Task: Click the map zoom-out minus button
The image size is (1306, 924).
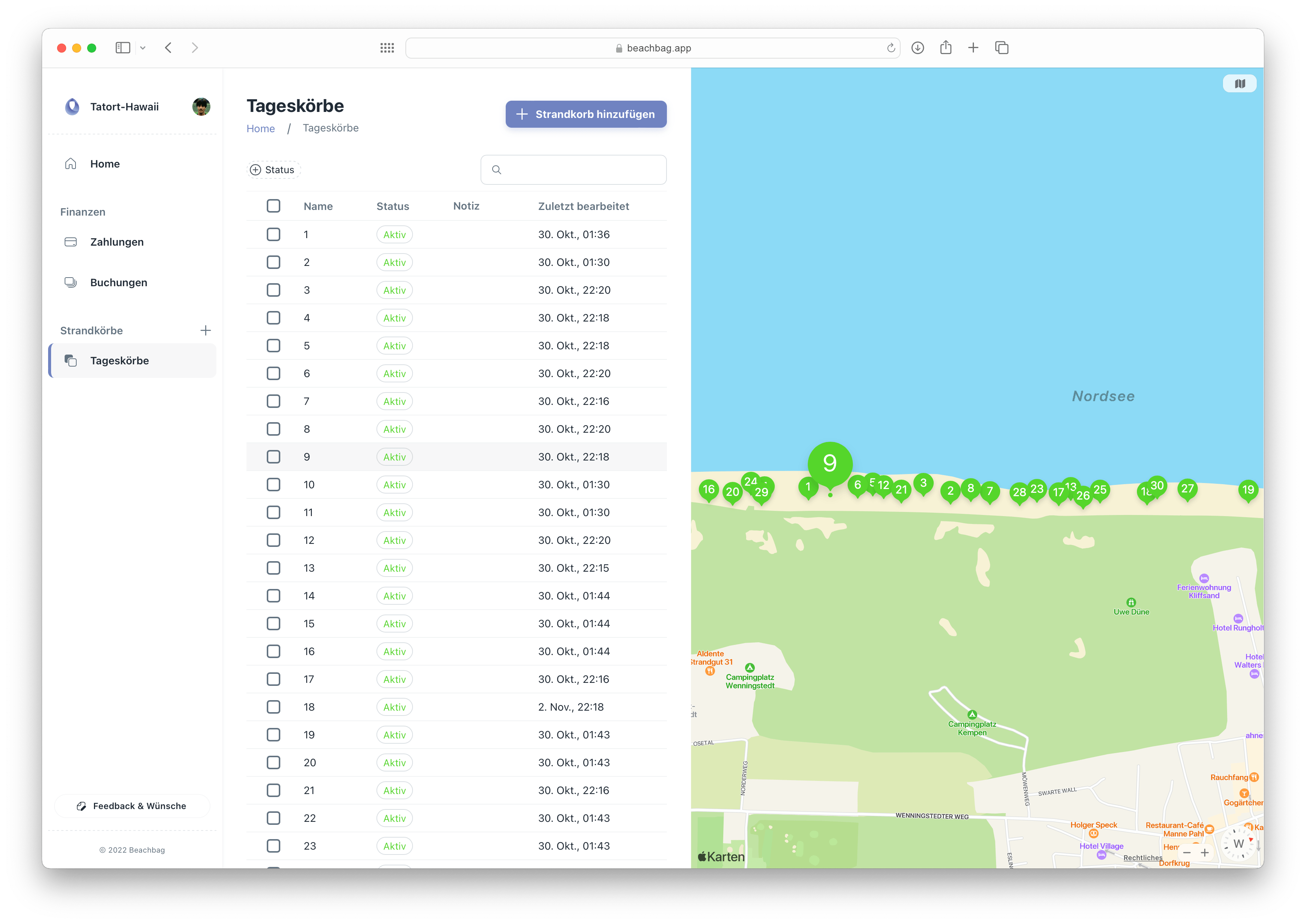Action: point(1187,852)
